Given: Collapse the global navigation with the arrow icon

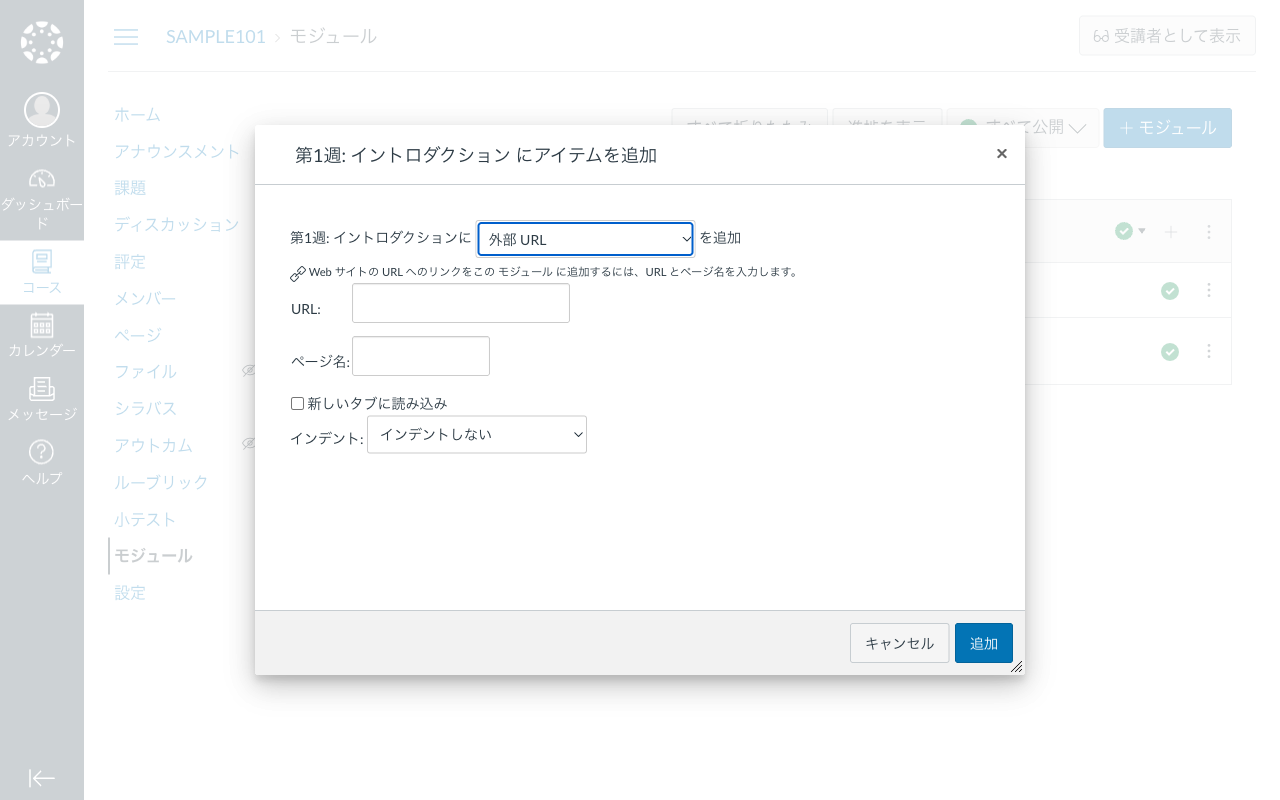Looking at the screenshot, I should tap(42, 778).
